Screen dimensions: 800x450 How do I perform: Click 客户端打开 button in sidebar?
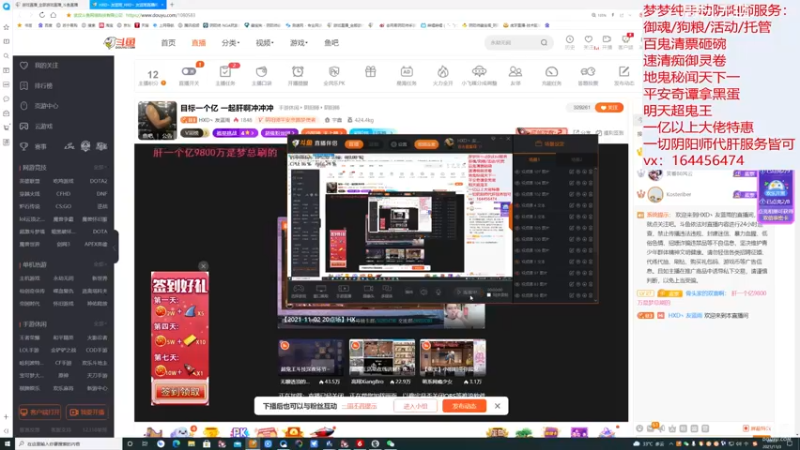click(39, 412)
